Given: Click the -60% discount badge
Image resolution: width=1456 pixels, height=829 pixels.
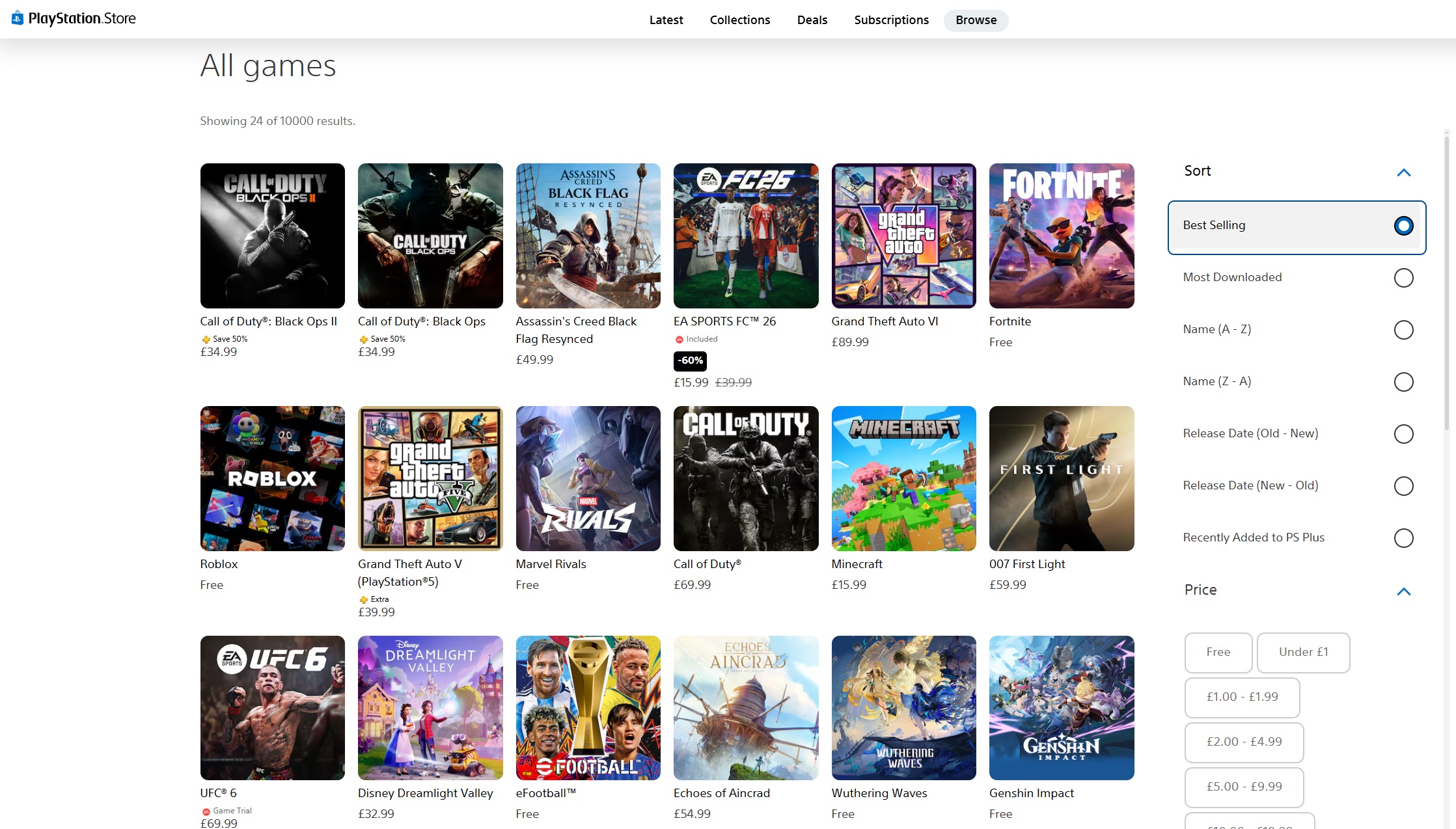Looking at the screenshot, I should pyautogui.click(x=690, y=360).
